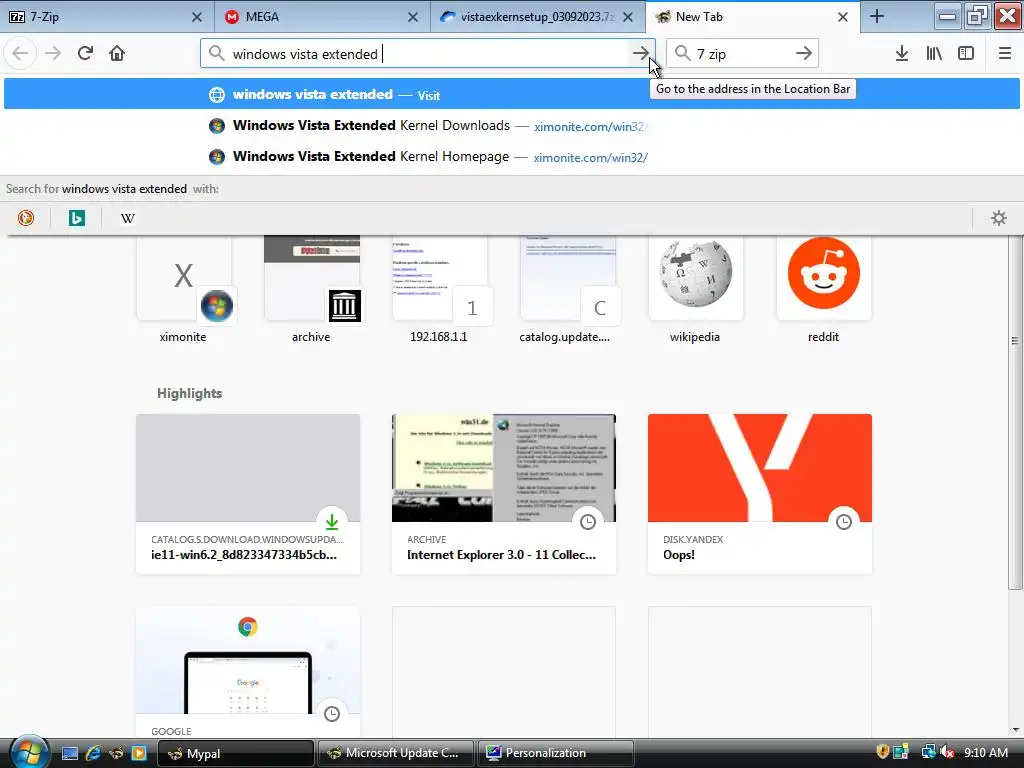The width and height of the screenshot is (1024, 768).
Task: Launch Internet Explorer from quick launch
Action: click(93, 753)
